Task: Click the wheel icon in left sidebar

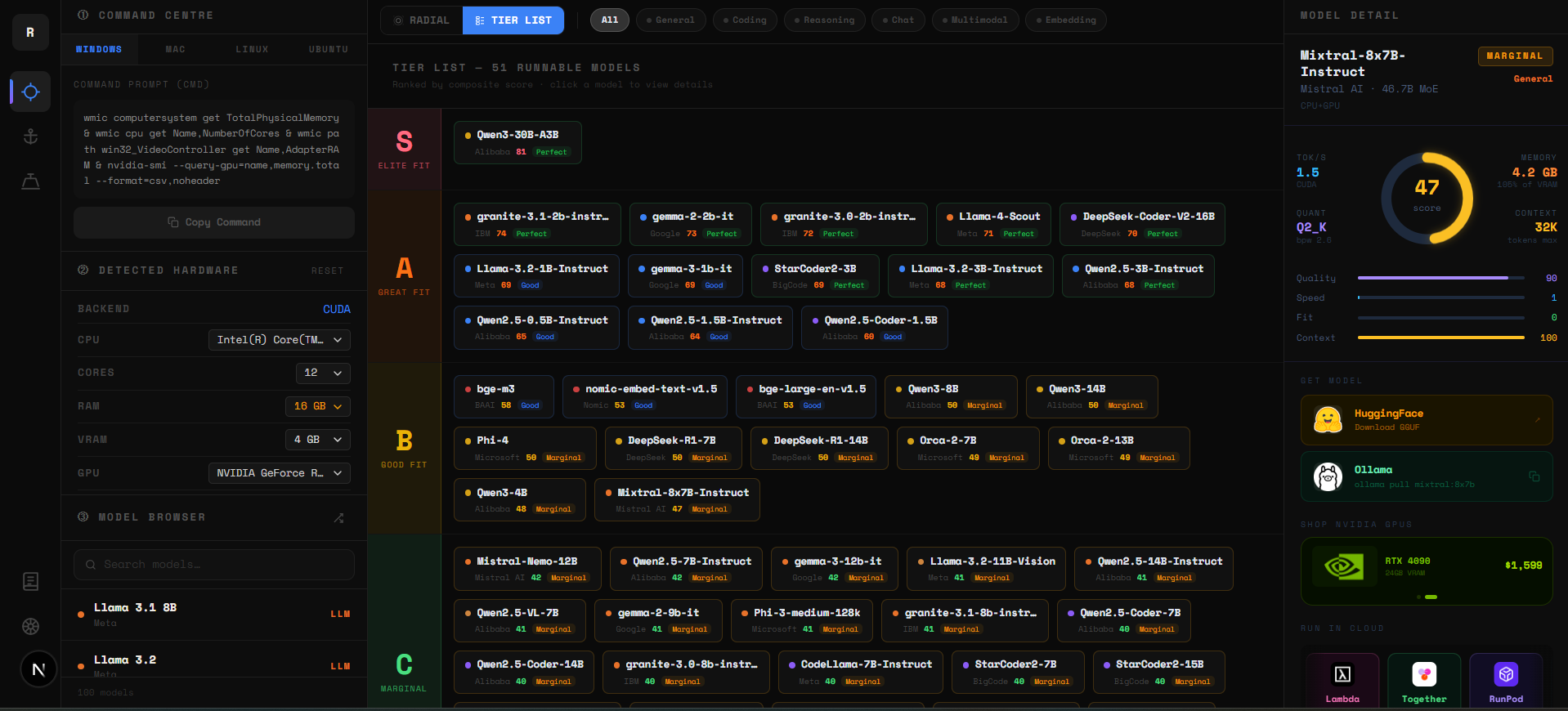Action: click(x=30, y=626)
